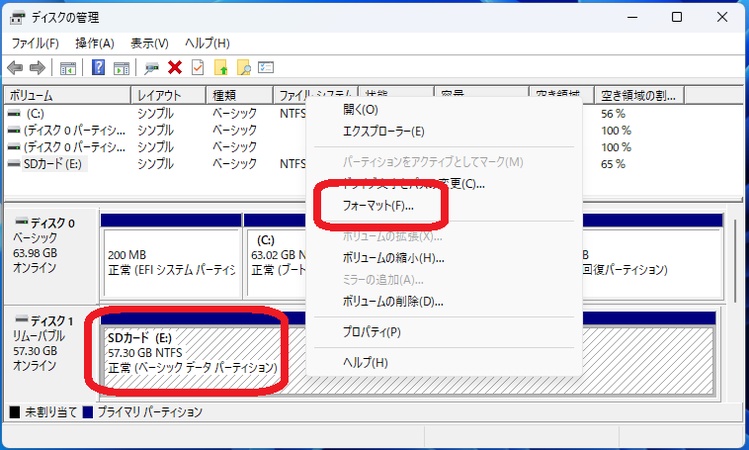Click the checkmark document toolbar icon
Screen dimensions: 749x450
tap(198, 68)
